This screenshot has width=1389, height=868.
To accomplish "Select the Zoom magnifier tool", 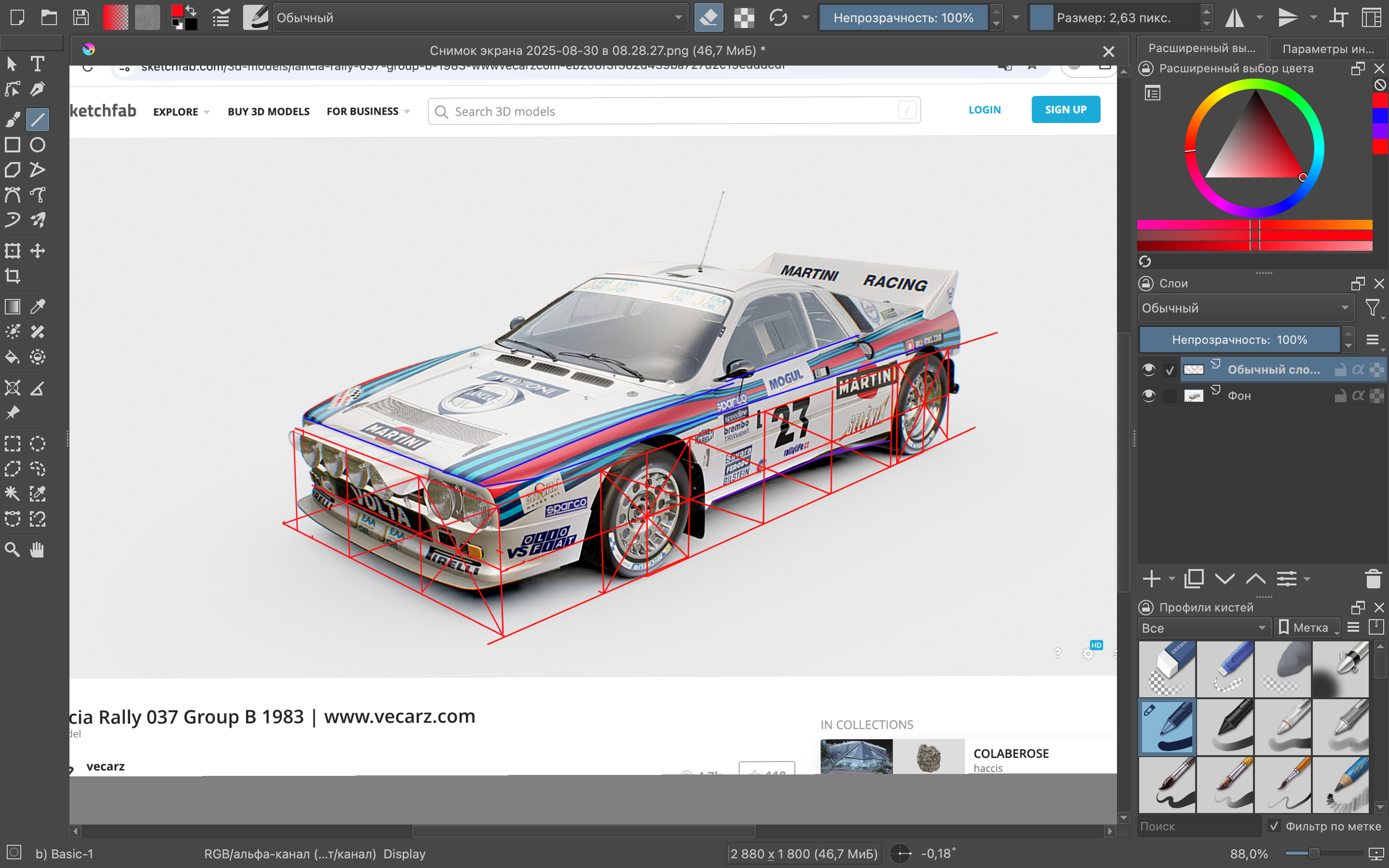I will [x=13, y=549].
